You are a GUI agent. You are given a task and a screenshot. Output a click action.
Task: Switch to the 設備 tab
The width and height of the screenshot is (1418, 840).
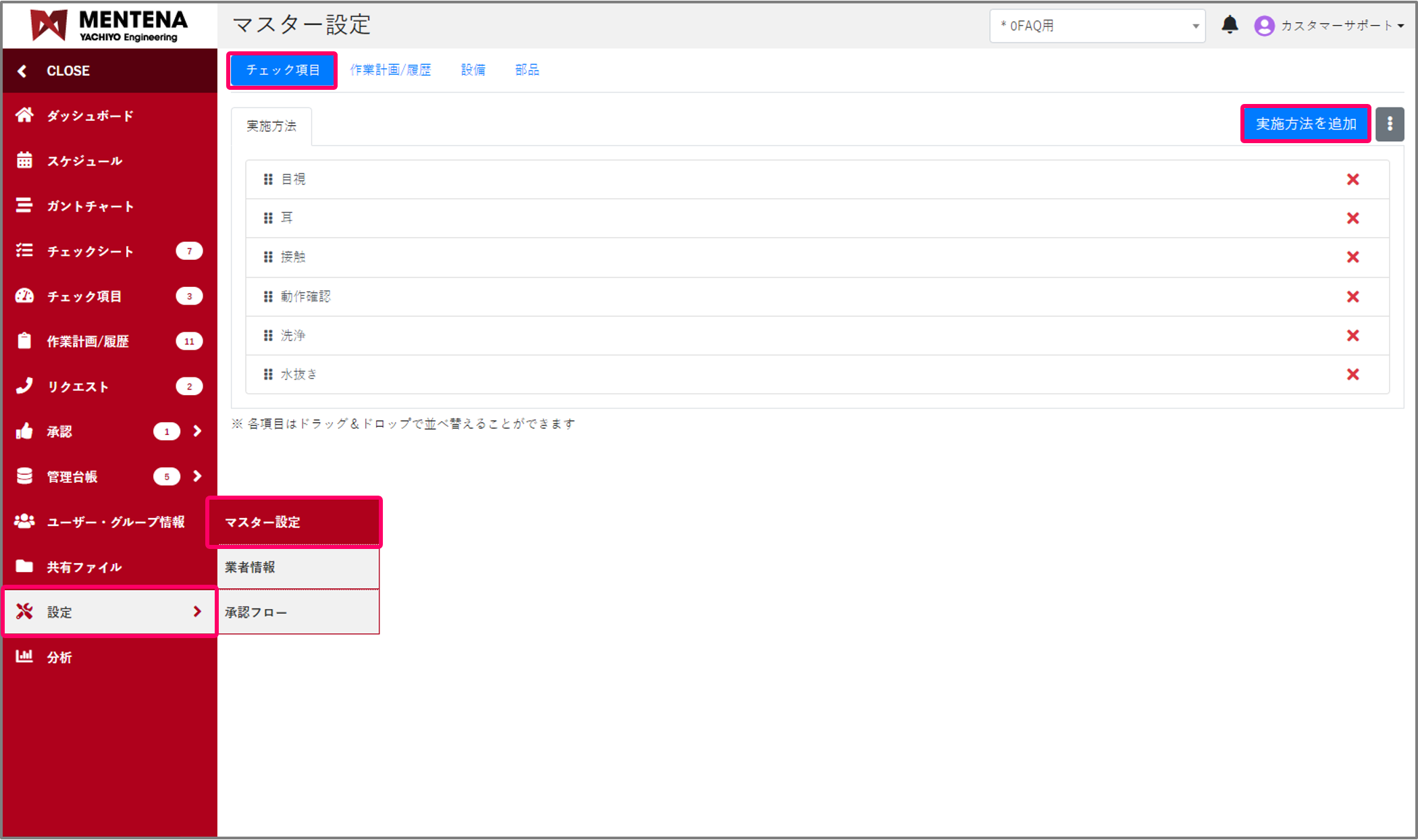click(x=473, y=70)
